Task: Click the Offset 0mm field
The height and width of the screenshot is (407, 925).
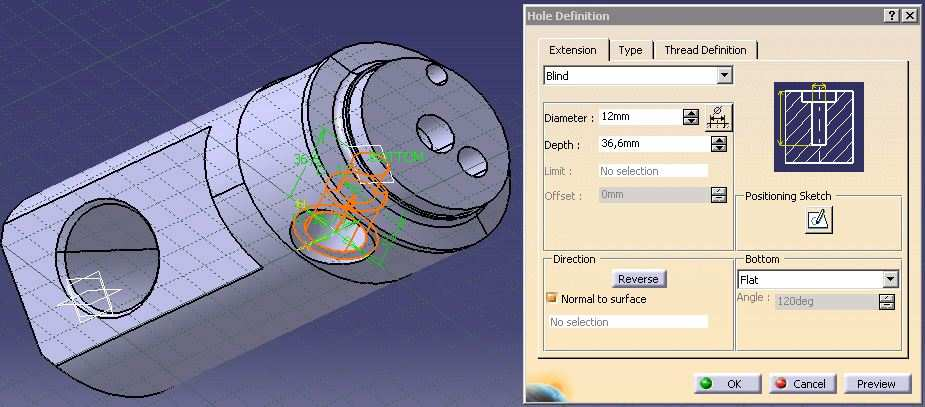Action: click(654, 195)
